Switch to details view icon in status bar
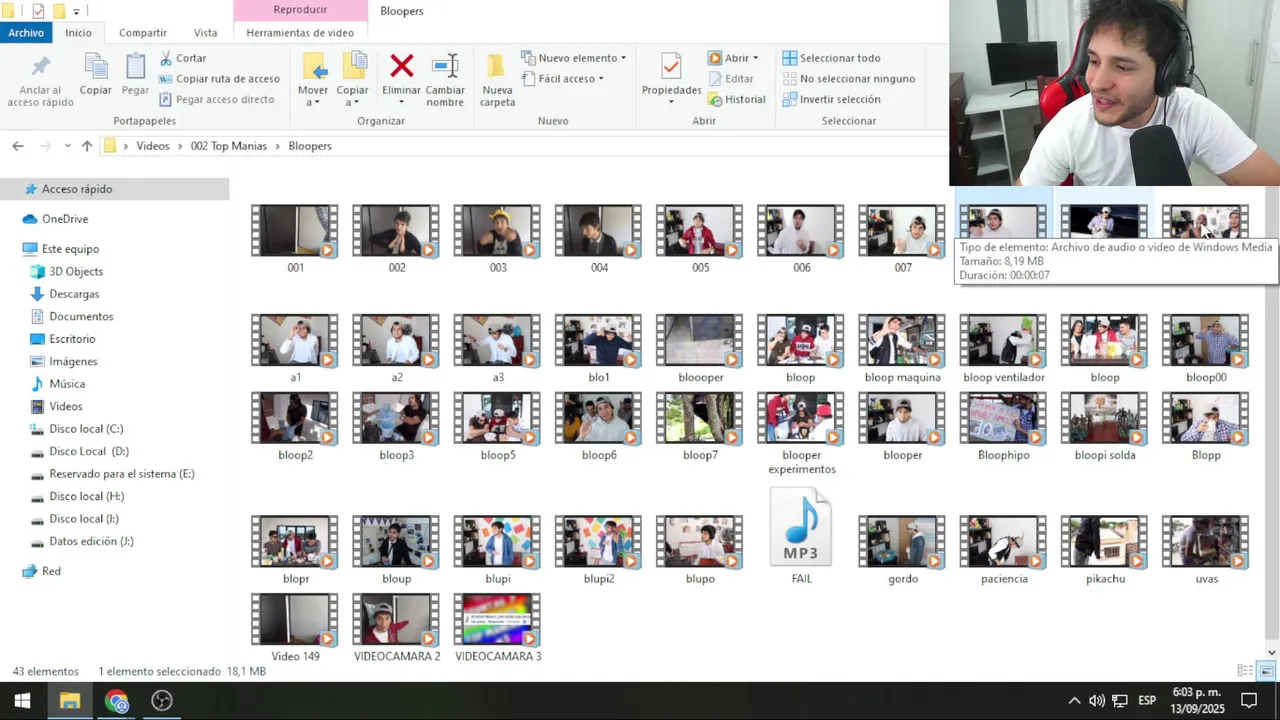Viewport: 1280px width, 720px height. pyautogui.click(x=1245, y=671)
